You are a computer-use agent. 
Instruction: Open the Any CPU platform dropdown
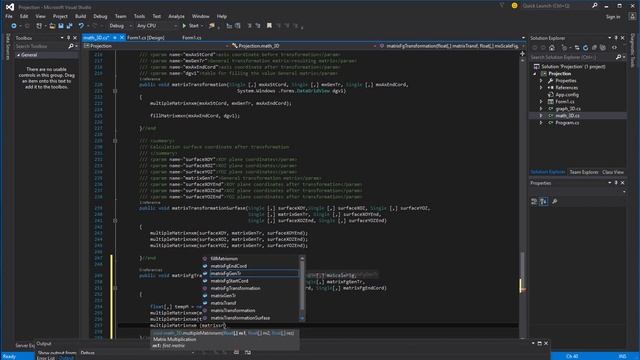(x=157, y=26)
